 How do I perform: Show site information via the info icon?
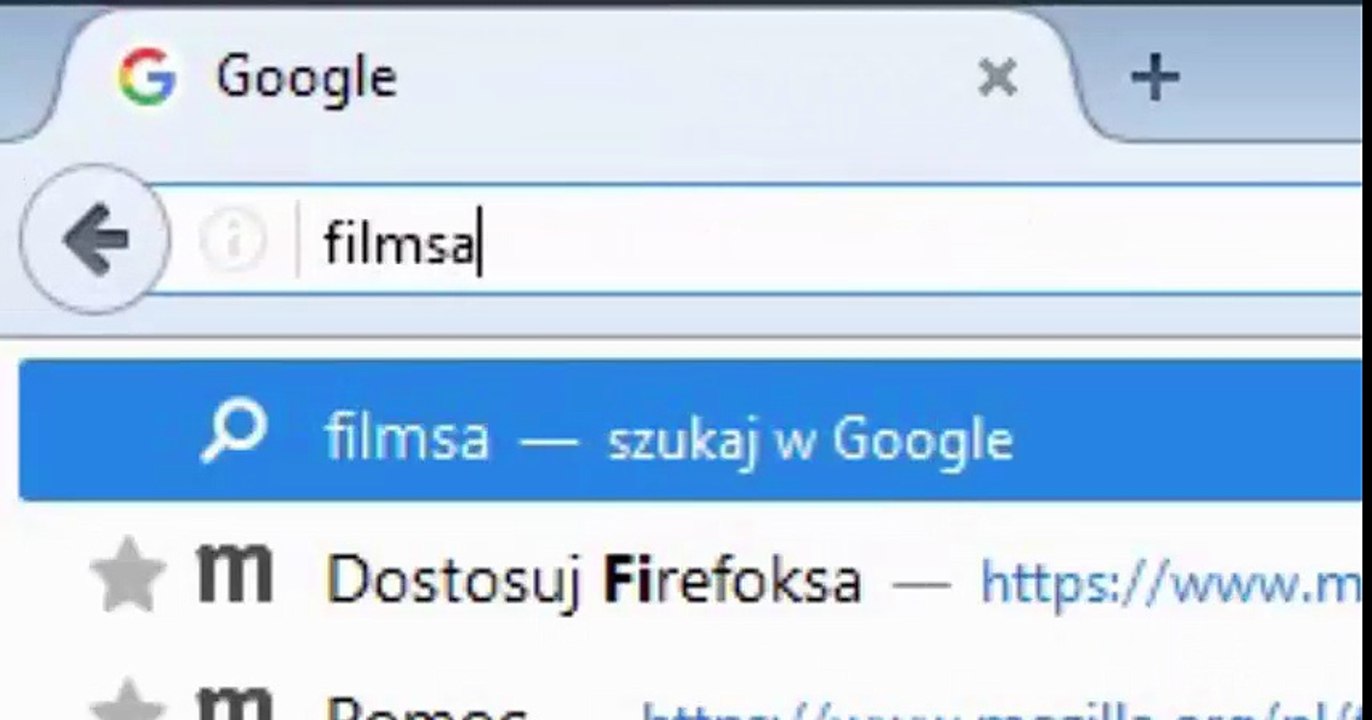(232, 241)
